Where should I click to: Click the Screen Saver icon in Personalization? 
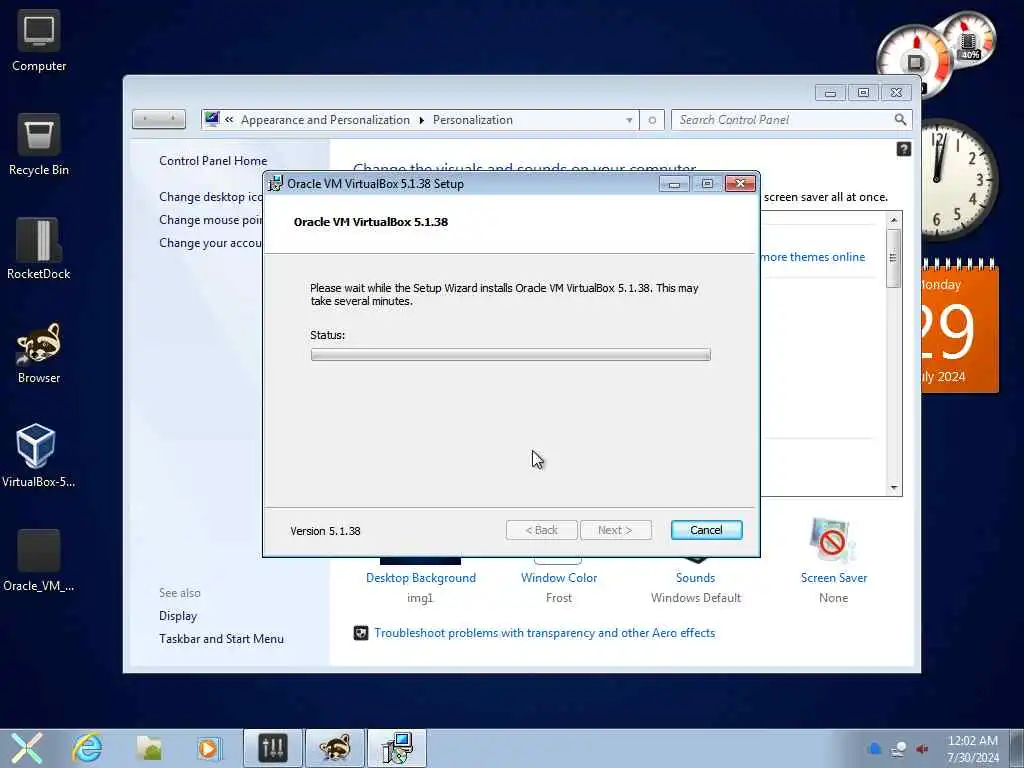(x=832, y=540)
